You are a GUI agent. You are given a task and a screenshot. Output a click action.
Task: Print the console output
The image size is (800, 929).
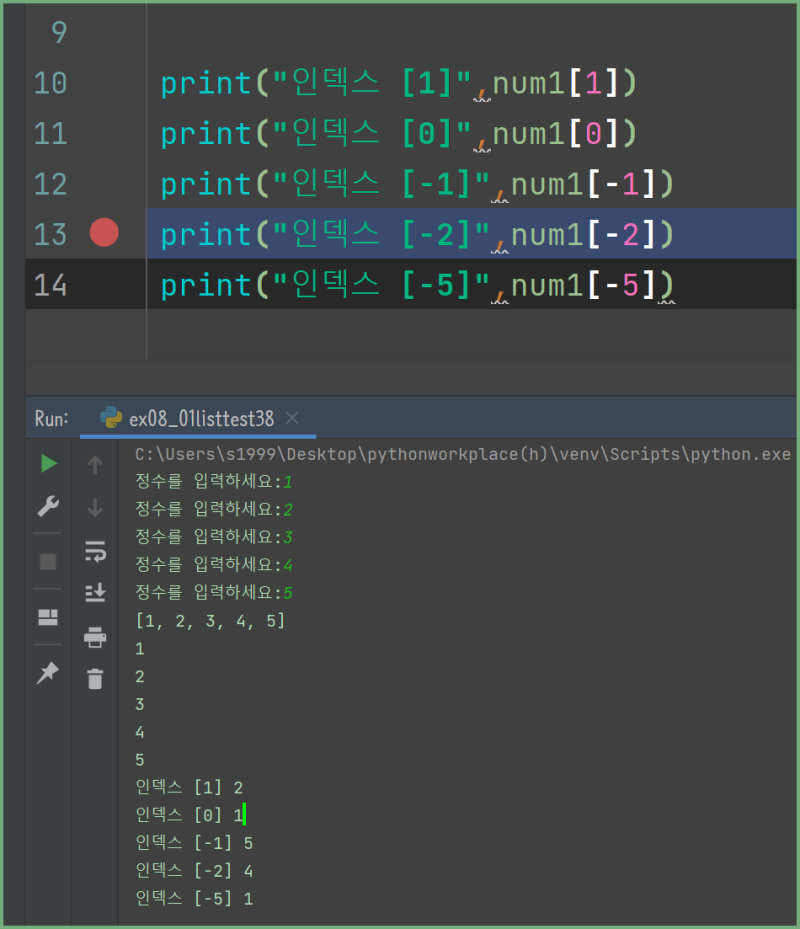[x=94, y=637]
